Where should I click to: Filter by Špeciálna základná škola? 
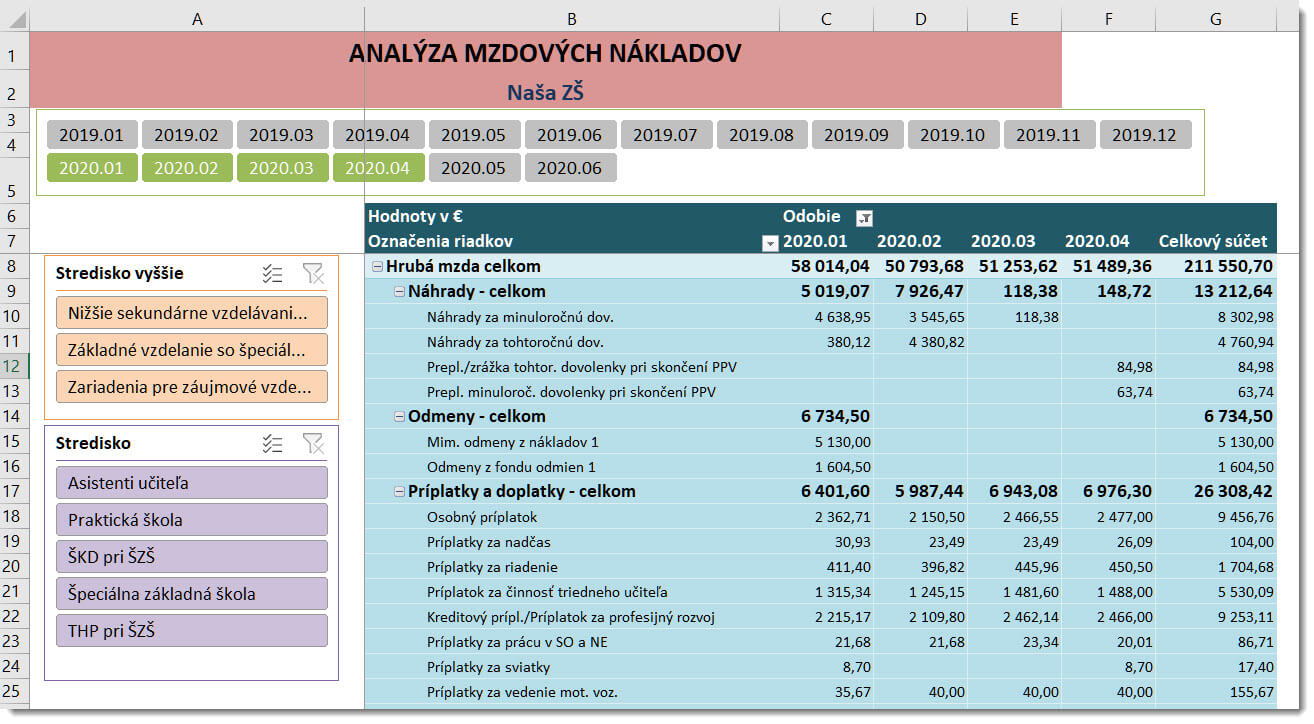coord(192,594)
